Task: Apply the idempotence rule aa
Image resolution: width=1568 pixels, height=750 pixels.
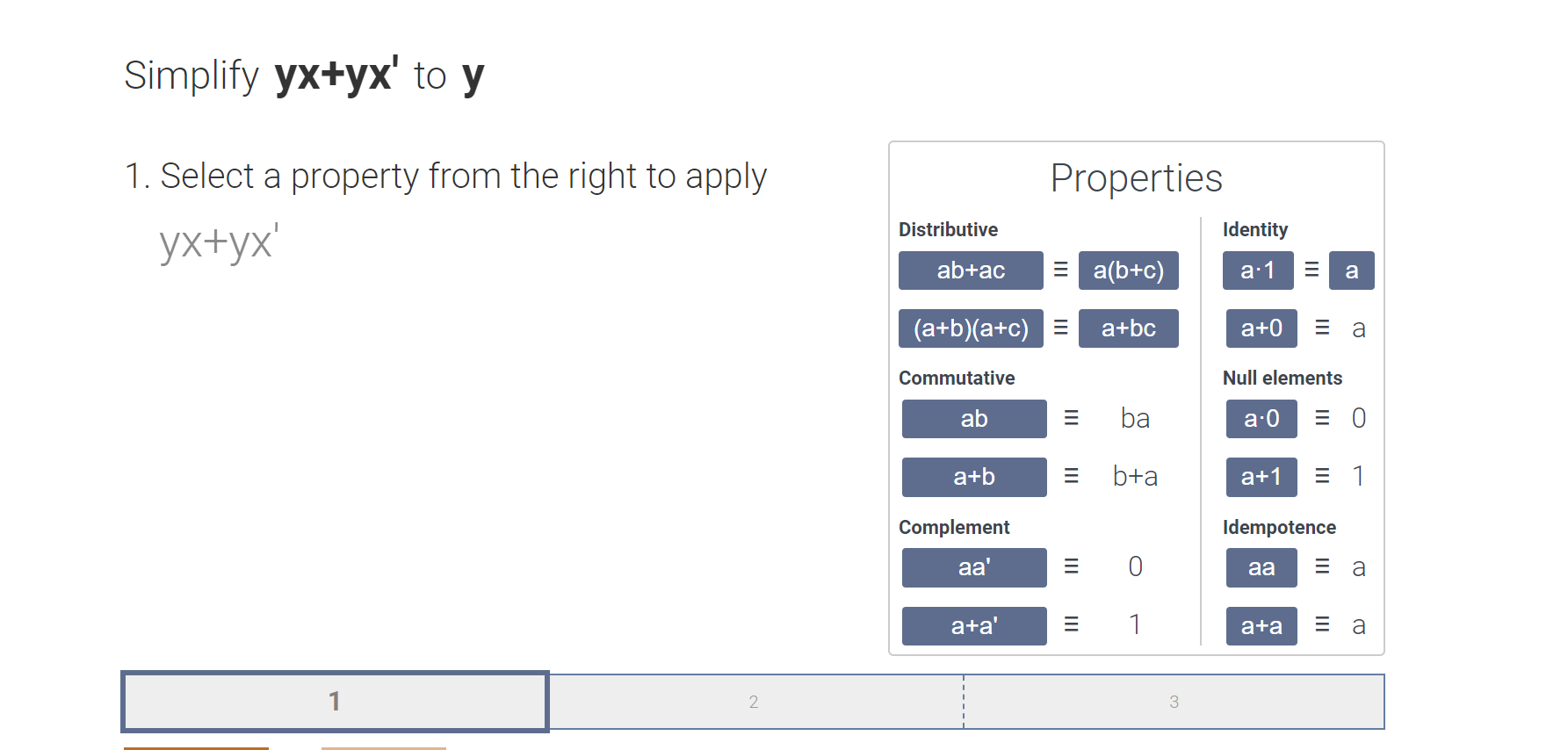Action: (1261, 567)
